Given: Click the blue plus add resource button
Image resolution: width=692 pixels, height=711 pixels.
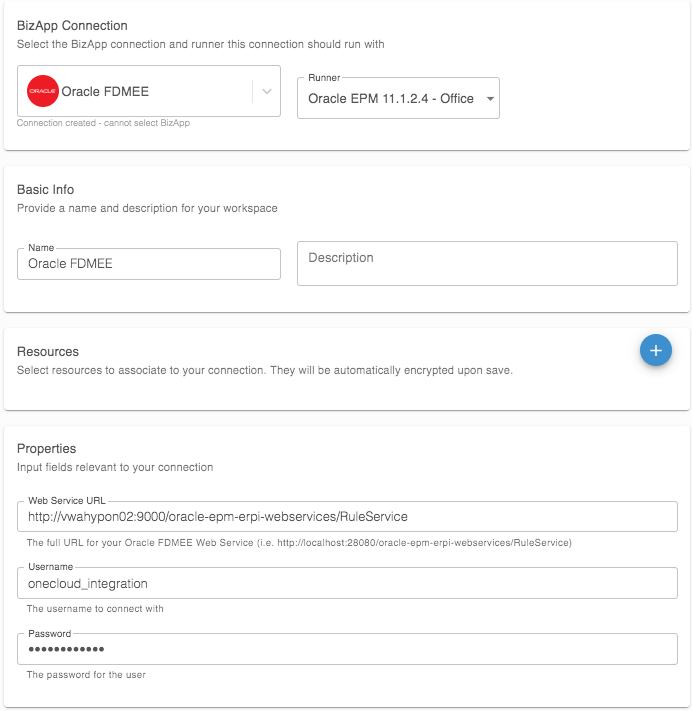Looking at the screenshot, I should pyautogui.click(x=655, y=350).
